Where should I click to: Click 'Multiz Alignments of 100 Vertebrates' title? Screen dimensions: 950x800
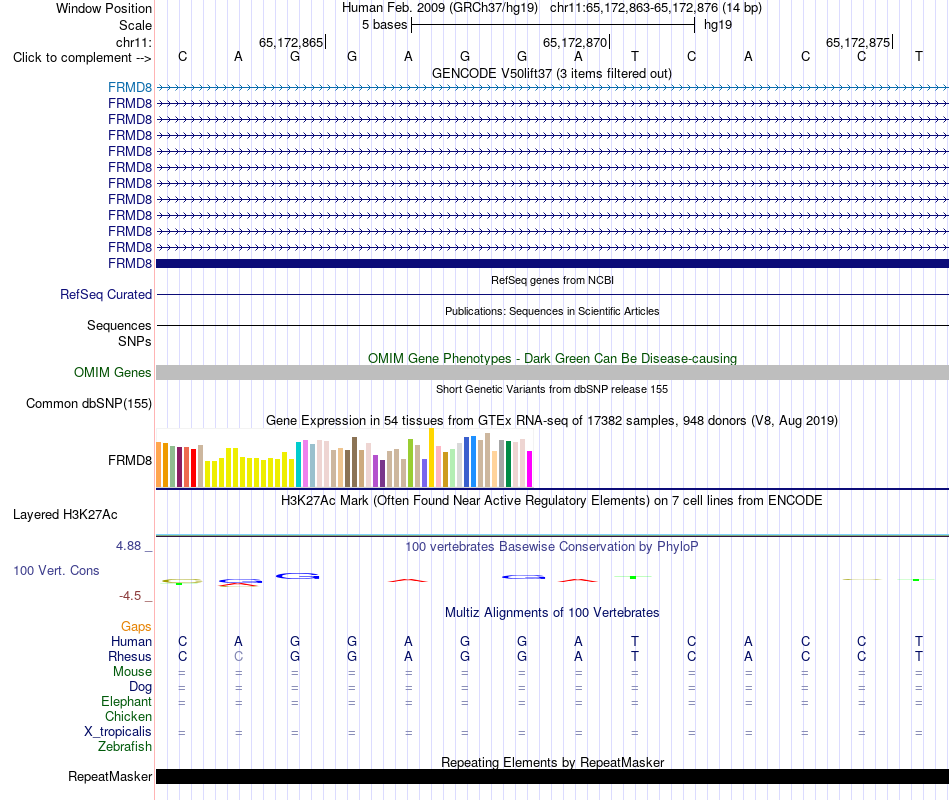point(552,613)
